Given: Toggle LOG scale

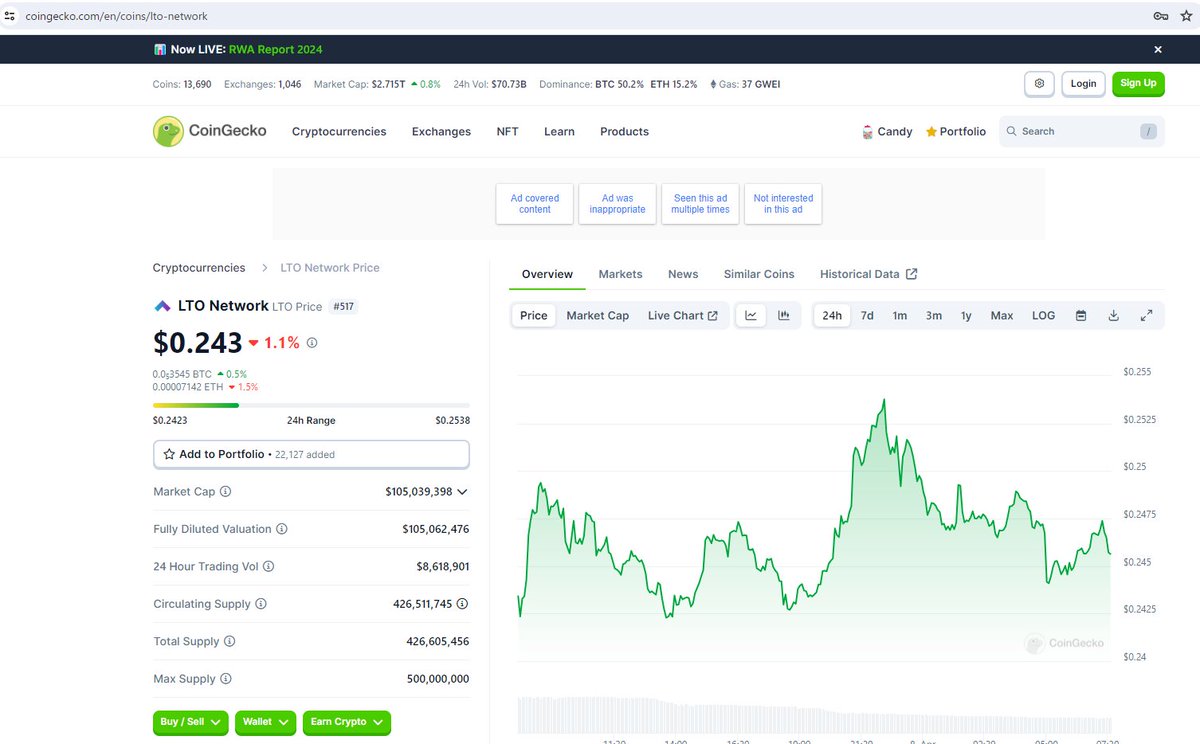Looking at the screenshot, I should coord(1043,315).
